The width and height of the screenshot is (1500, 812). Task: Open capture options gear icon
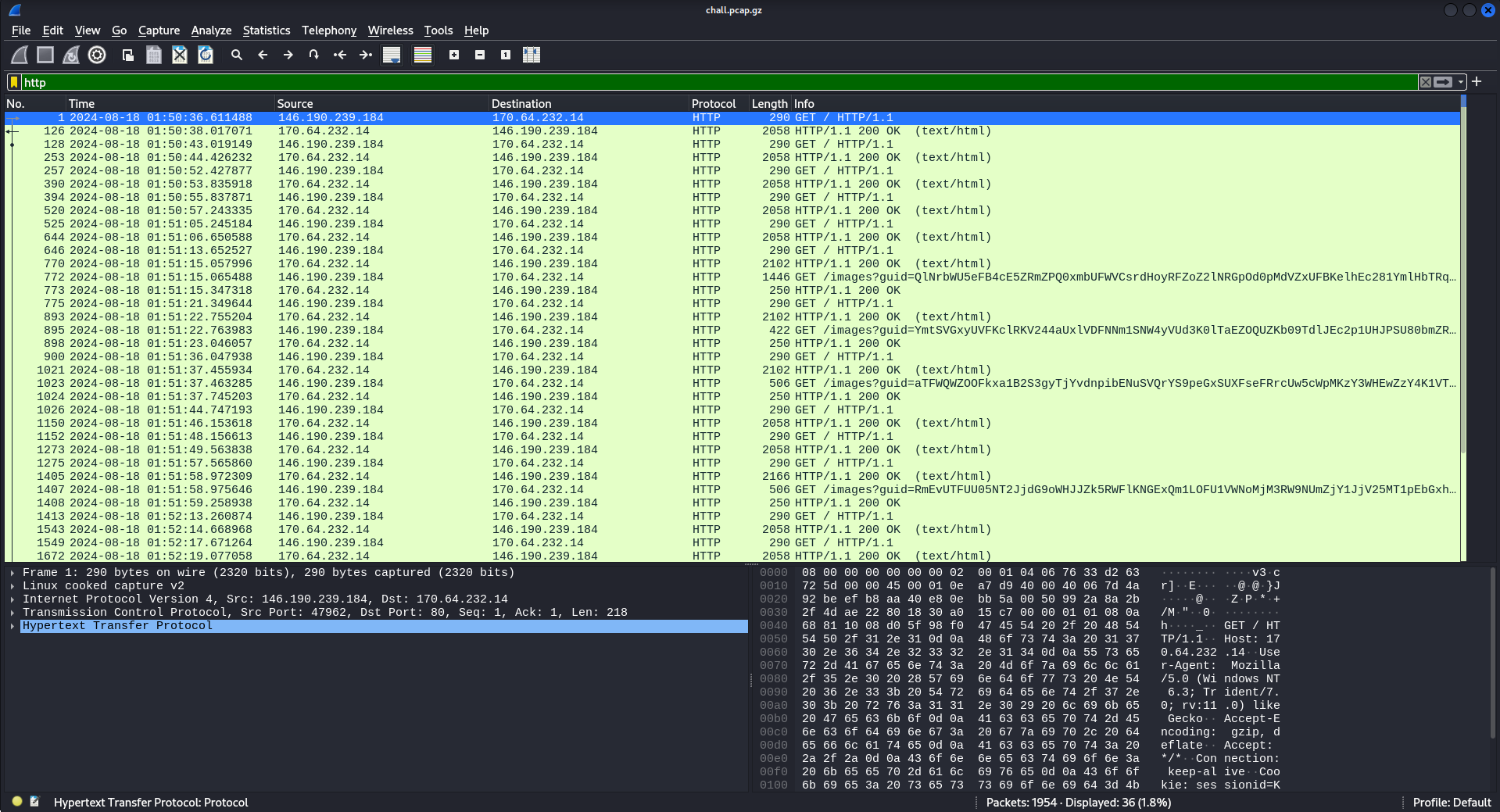[x=97, y=55]
